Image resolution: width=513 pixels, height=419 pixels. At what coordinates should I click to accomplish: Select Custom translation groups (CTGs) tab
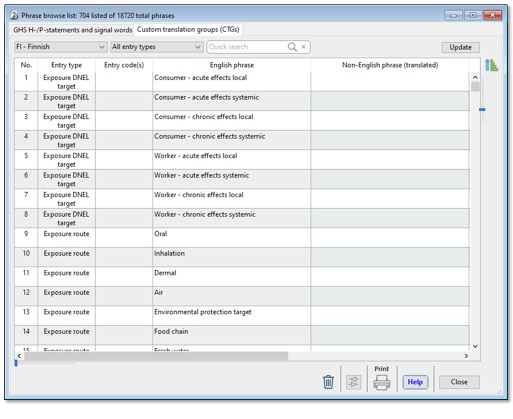pyautogui.click(x=188, y=29)
